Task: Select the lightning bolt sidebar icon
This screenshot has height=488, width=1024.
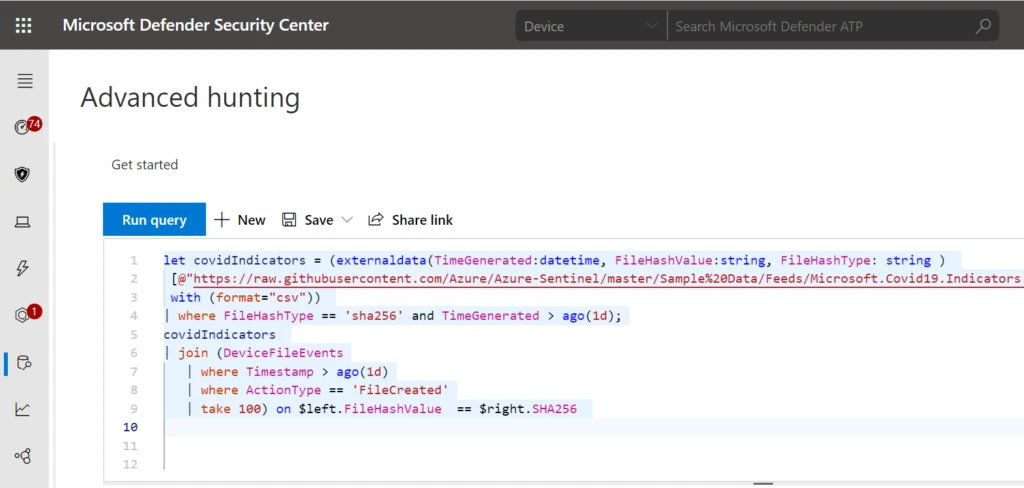Action: tap(22, 268)
